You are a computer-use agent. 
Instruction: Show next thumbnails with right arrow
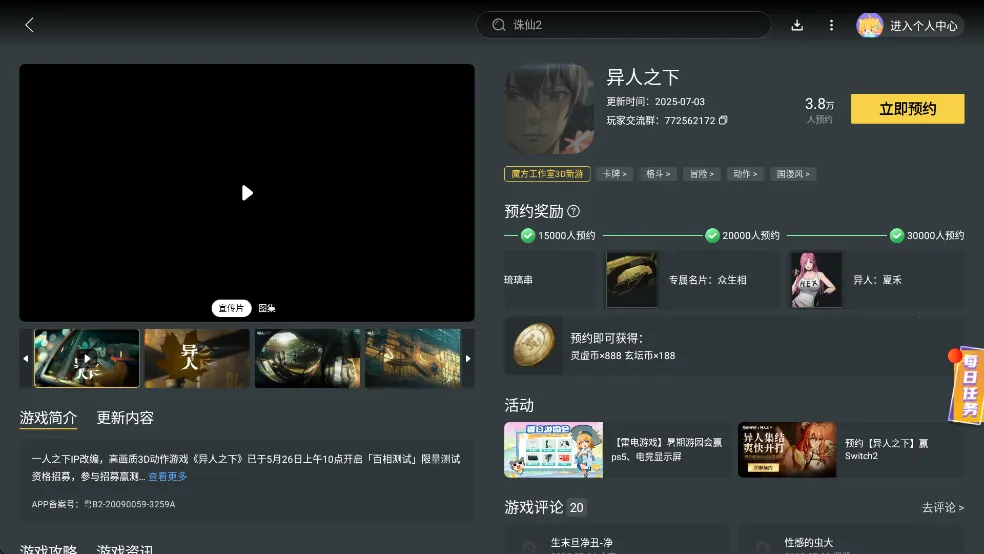(468, 358)
